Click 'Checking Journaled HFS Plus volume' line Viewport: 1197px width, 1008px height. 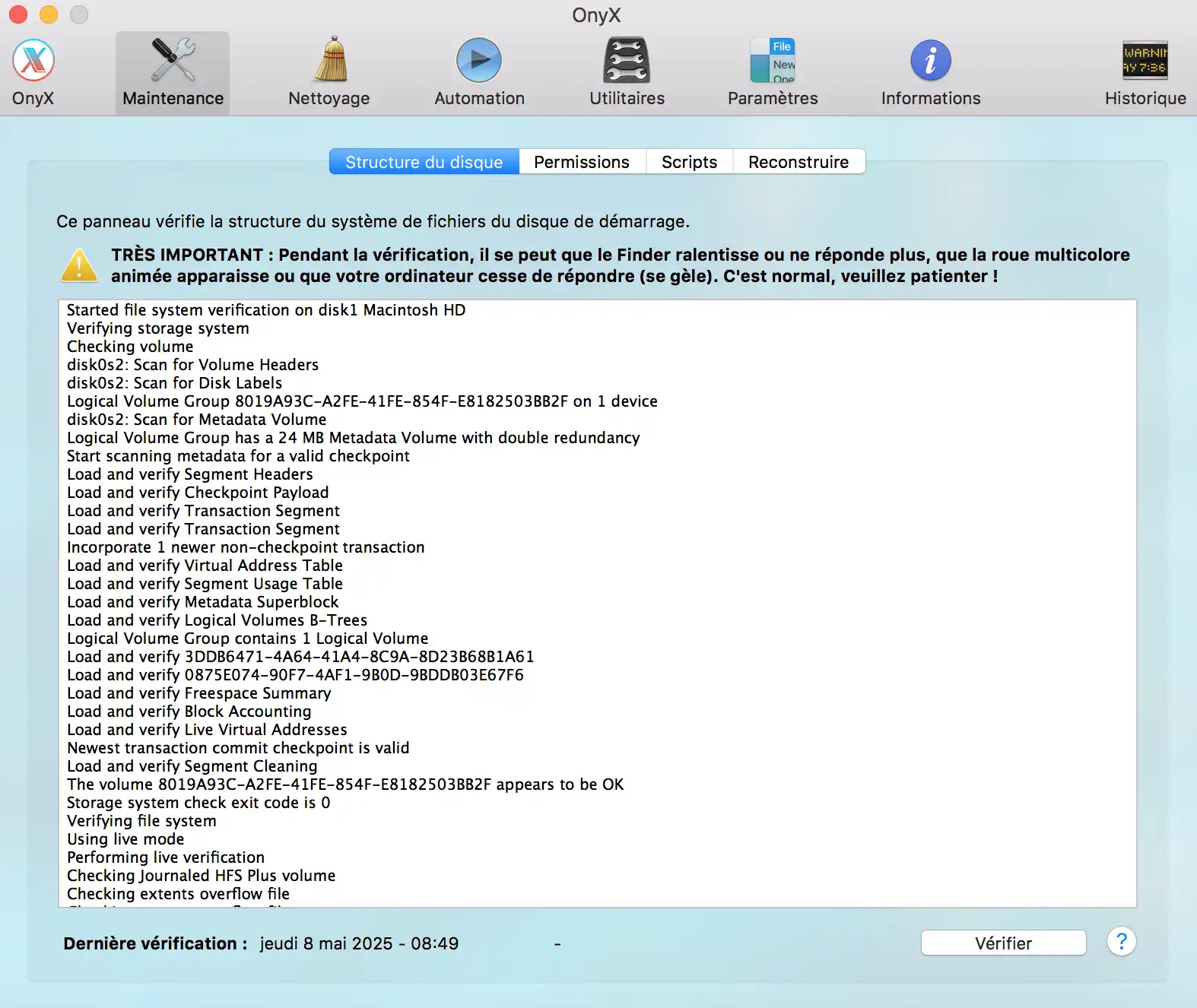[202, 876]
